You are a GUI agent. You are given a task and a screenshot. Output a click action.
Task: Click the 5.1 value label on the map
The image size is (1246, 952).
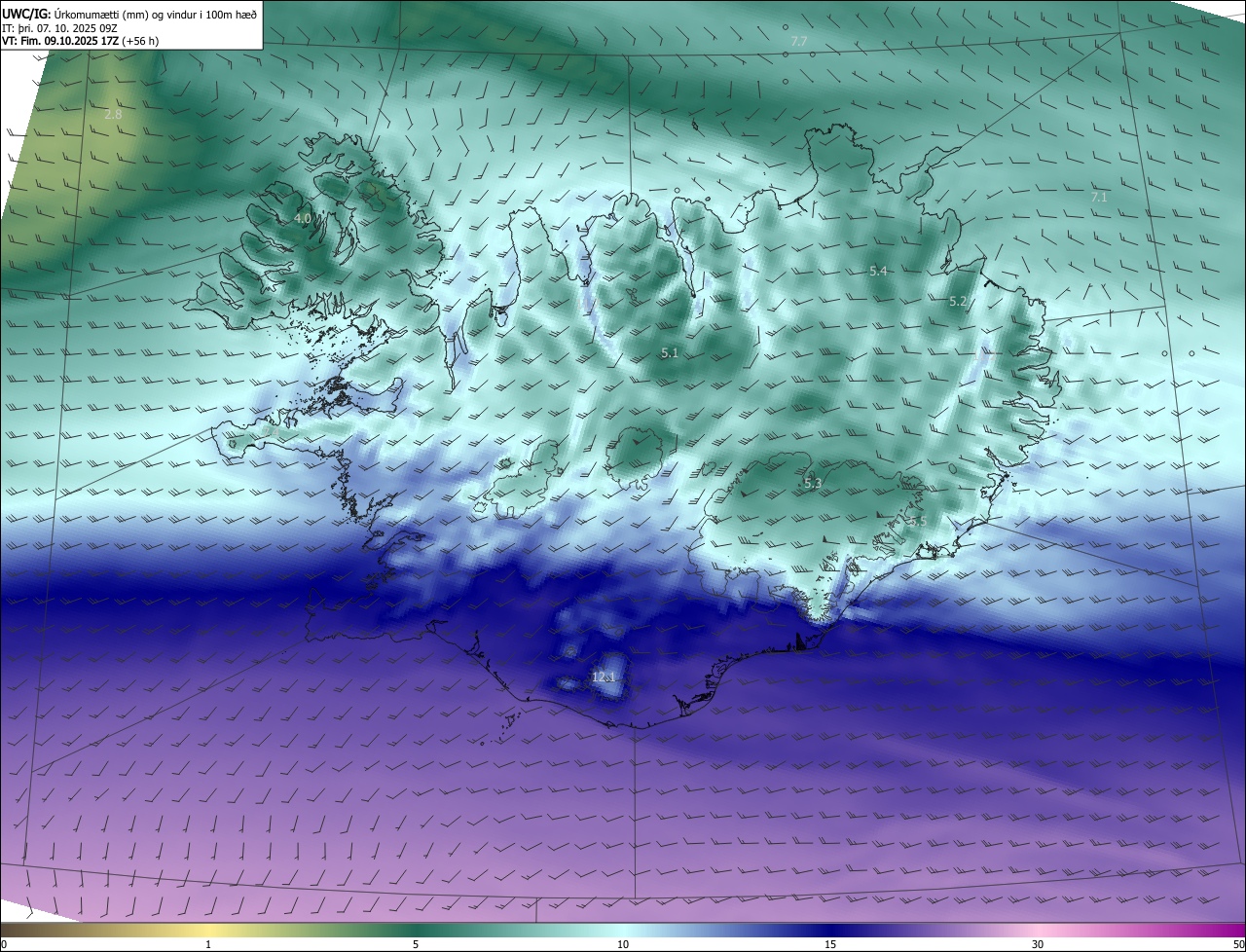point(670,353)
